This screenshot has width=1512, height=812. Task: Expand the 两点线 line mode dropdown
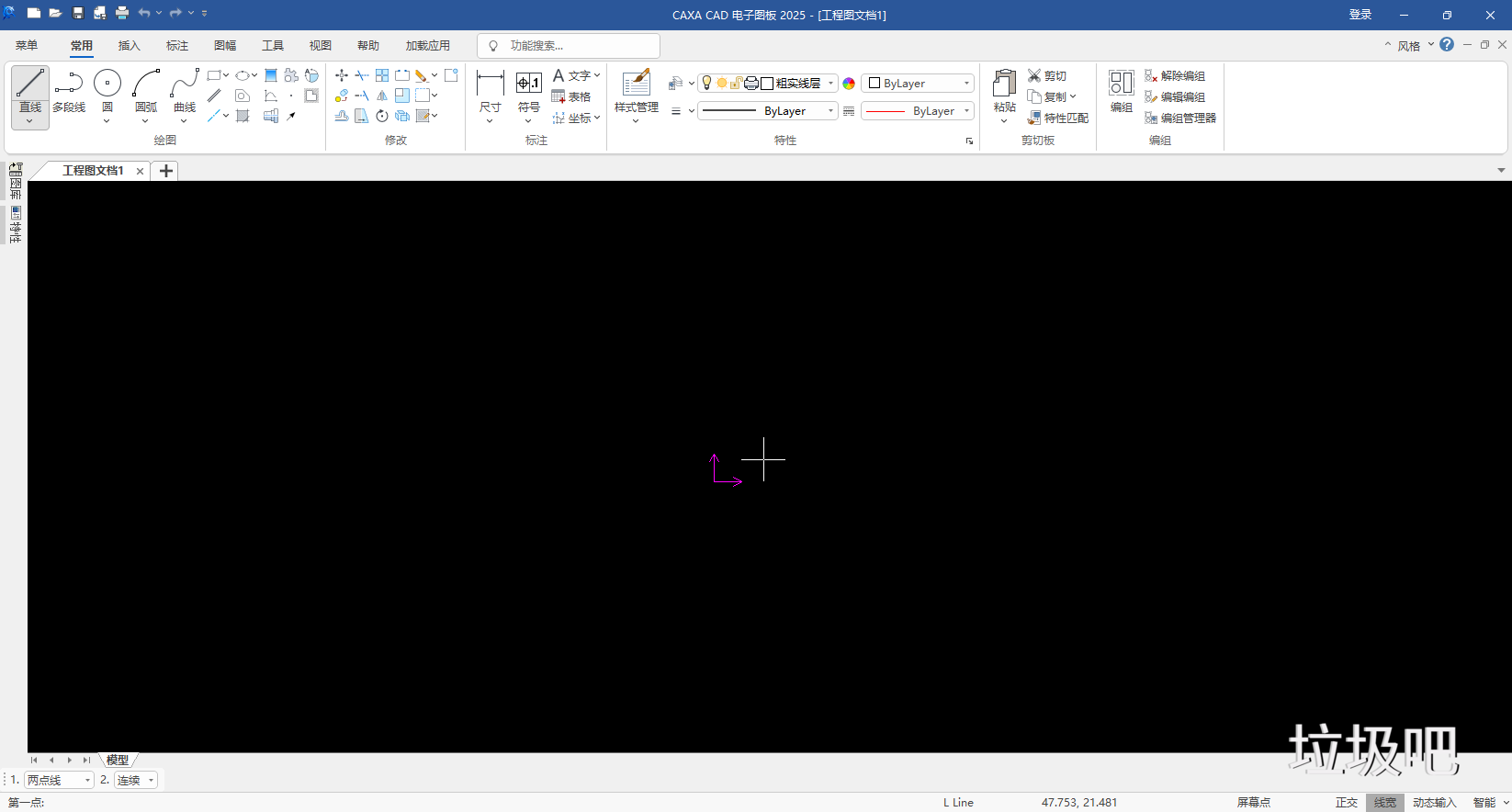tap(87, 780)
